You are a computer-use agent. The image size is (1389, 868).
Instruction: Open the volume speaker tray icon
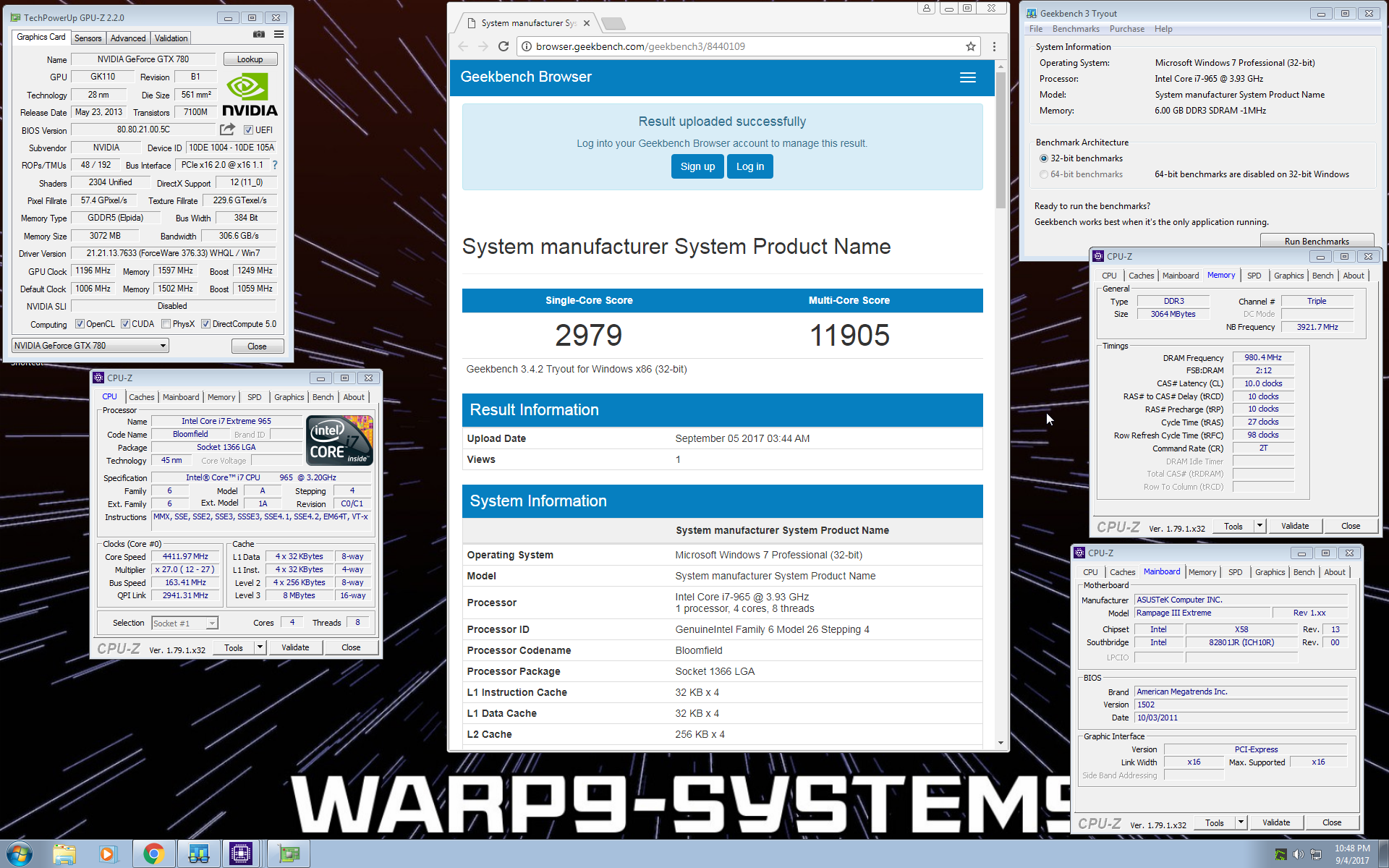point(1298,854)
